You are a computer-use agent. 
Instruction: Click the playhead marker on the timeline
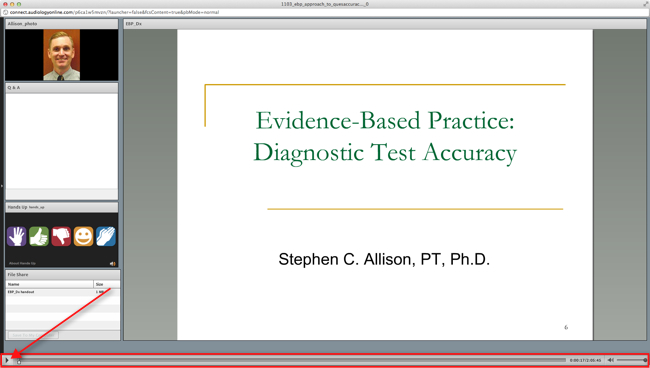[x=19, y=362]
